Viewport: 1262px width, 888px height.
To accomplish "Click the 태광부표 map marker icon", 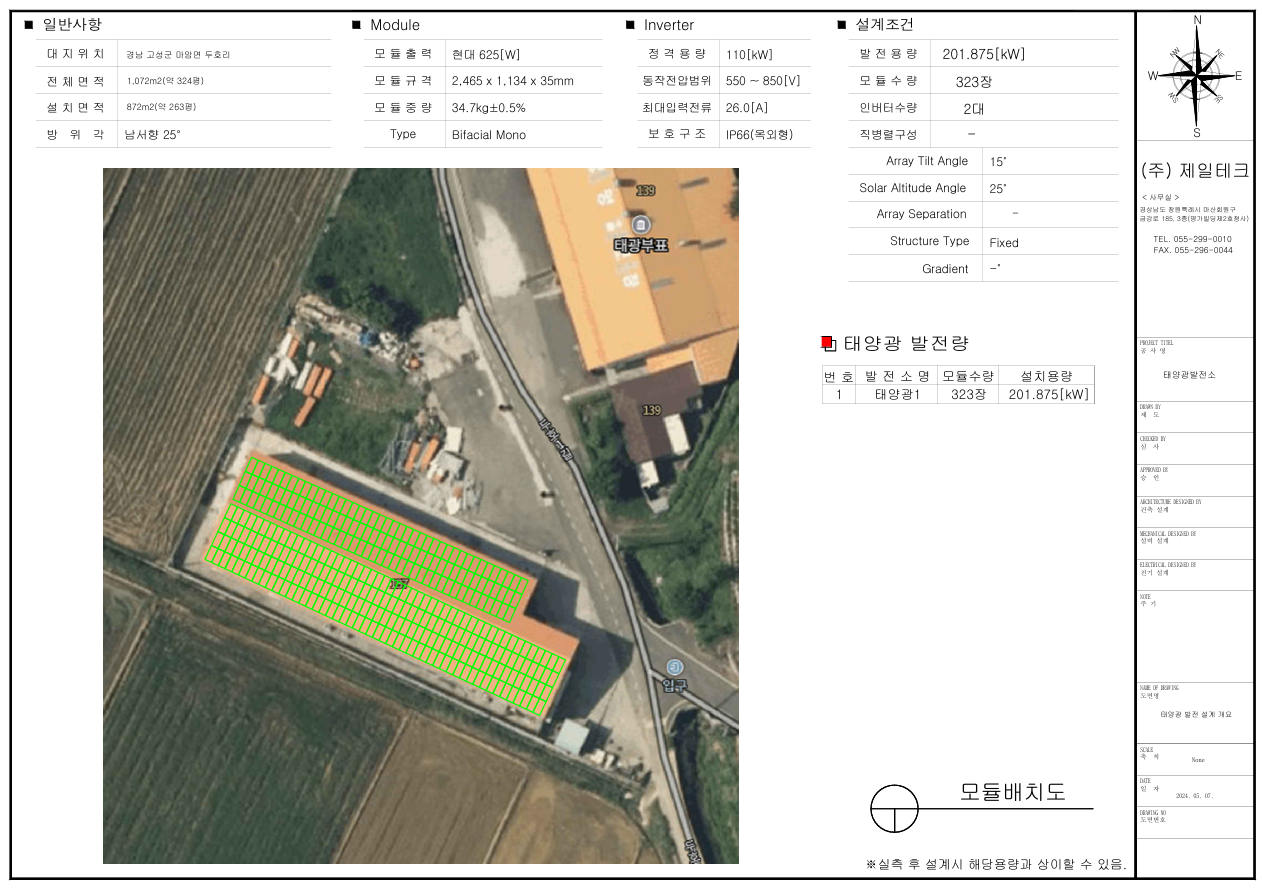I will pos(640,223).
